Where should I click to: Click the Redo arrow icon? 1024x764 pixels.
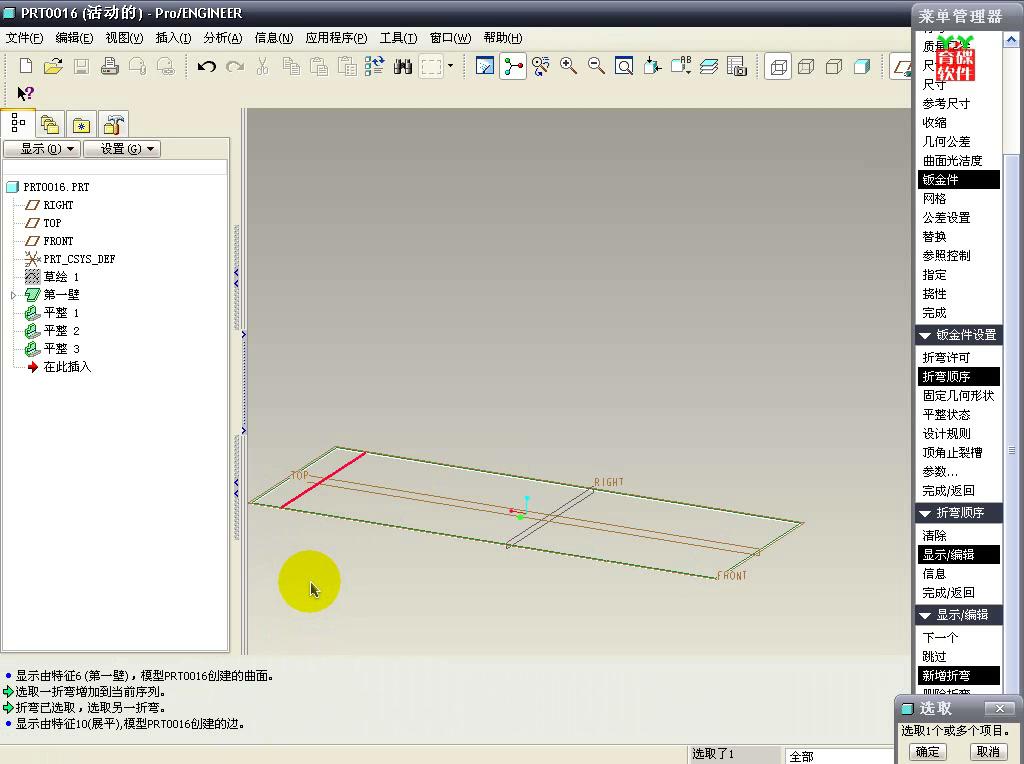234,66
